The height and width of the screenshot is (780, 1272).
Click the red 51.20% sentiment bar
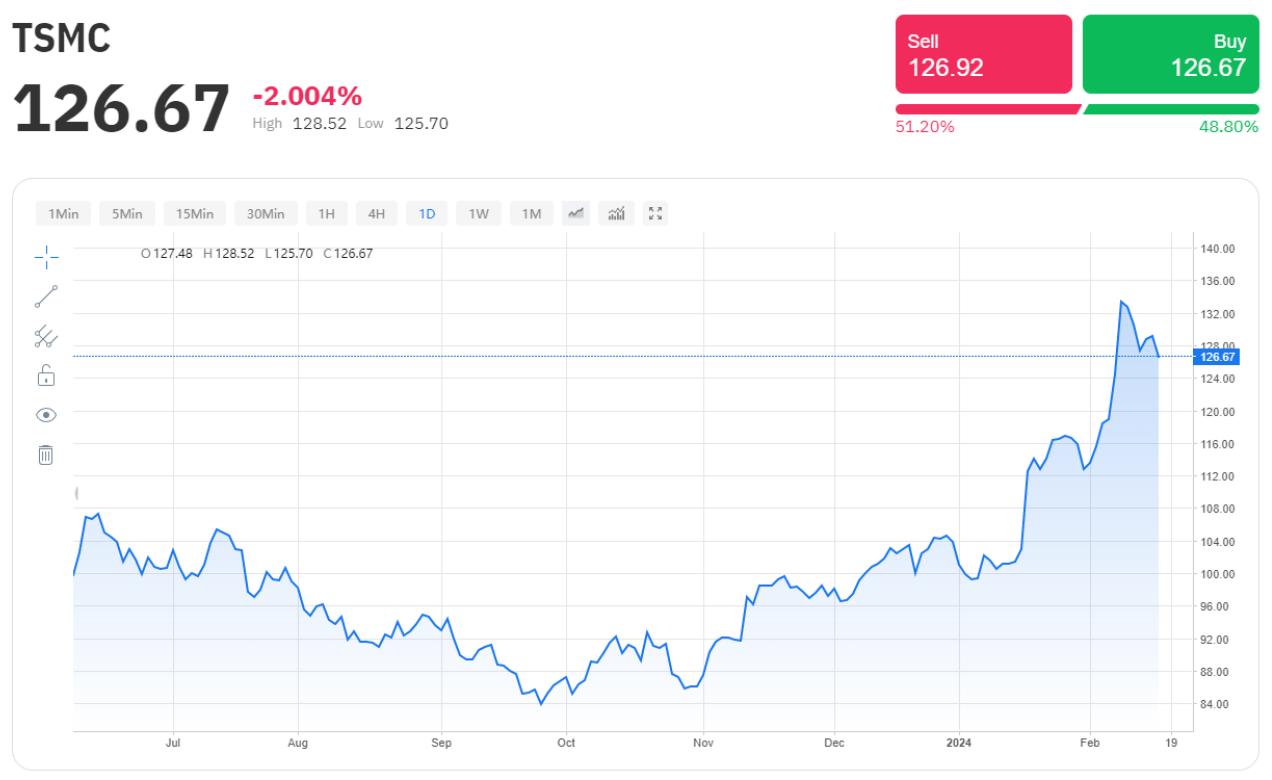(x=986, y=109)
